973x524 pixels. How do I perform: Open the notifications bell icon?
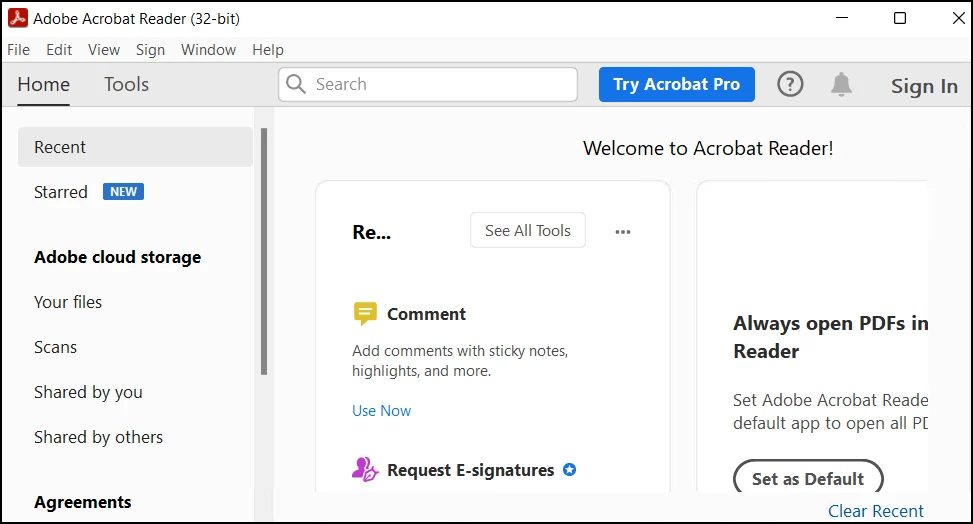841,84
